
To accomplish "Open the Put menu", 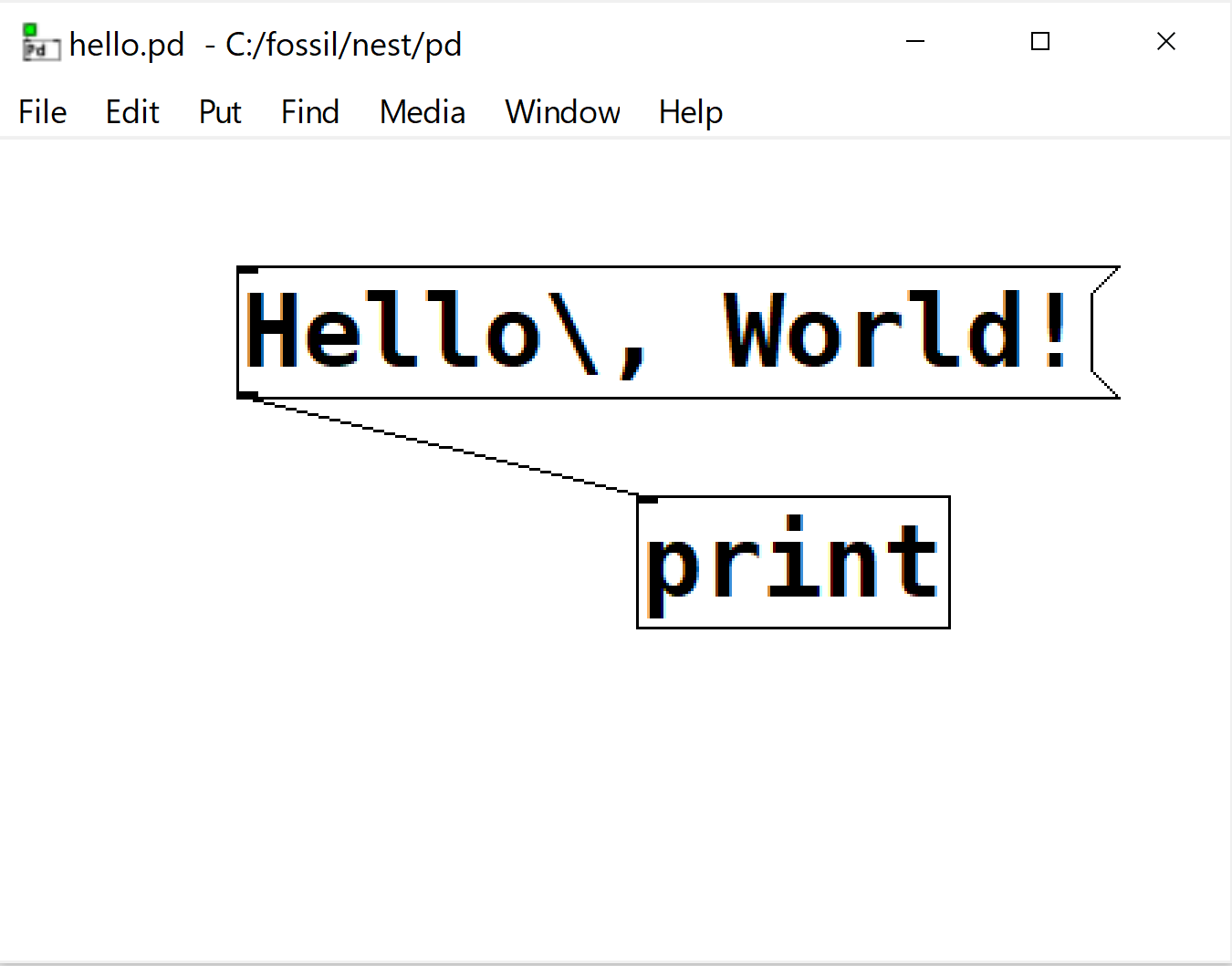I will 220,112.
